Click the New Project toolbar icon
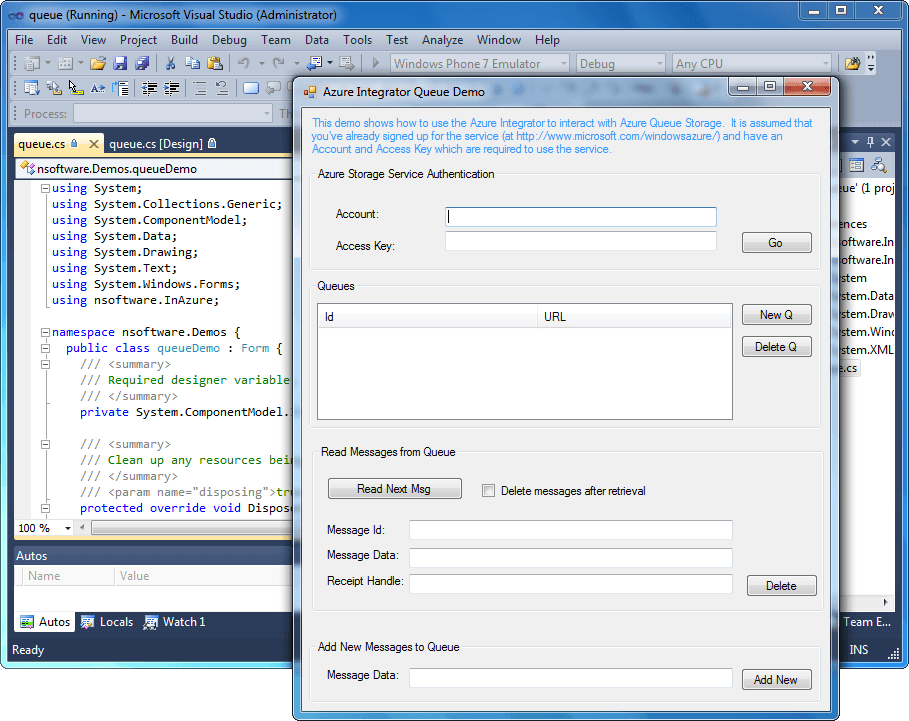909x721 pixels. pyautogui.click(x=32, y=63)
